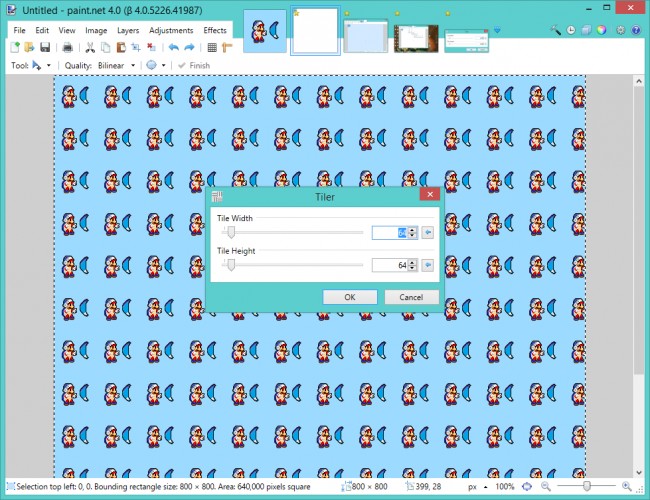Click the zoom to window icon

526,486
